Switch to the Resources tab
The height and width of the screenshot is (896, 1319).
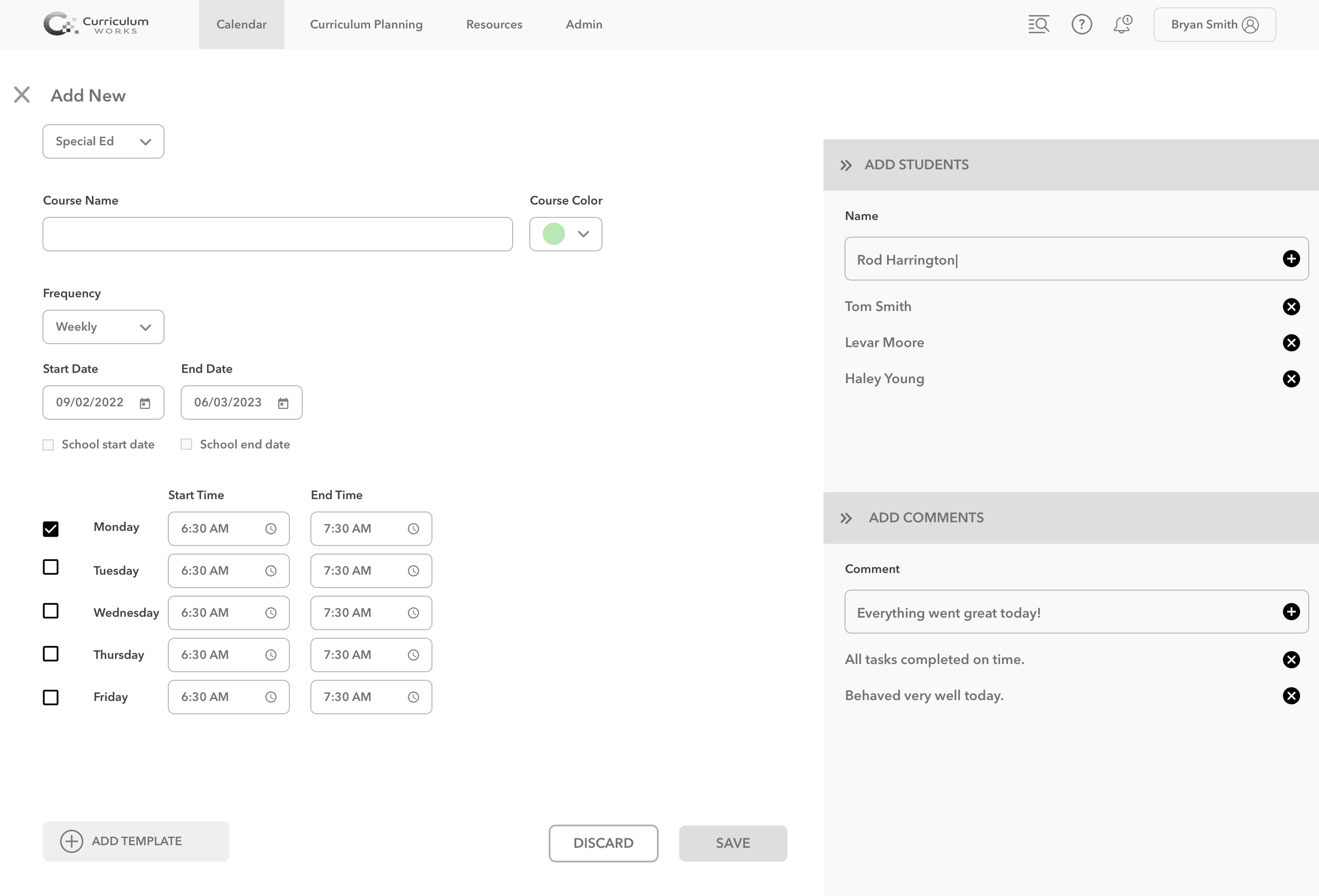[x=494, y=24]
